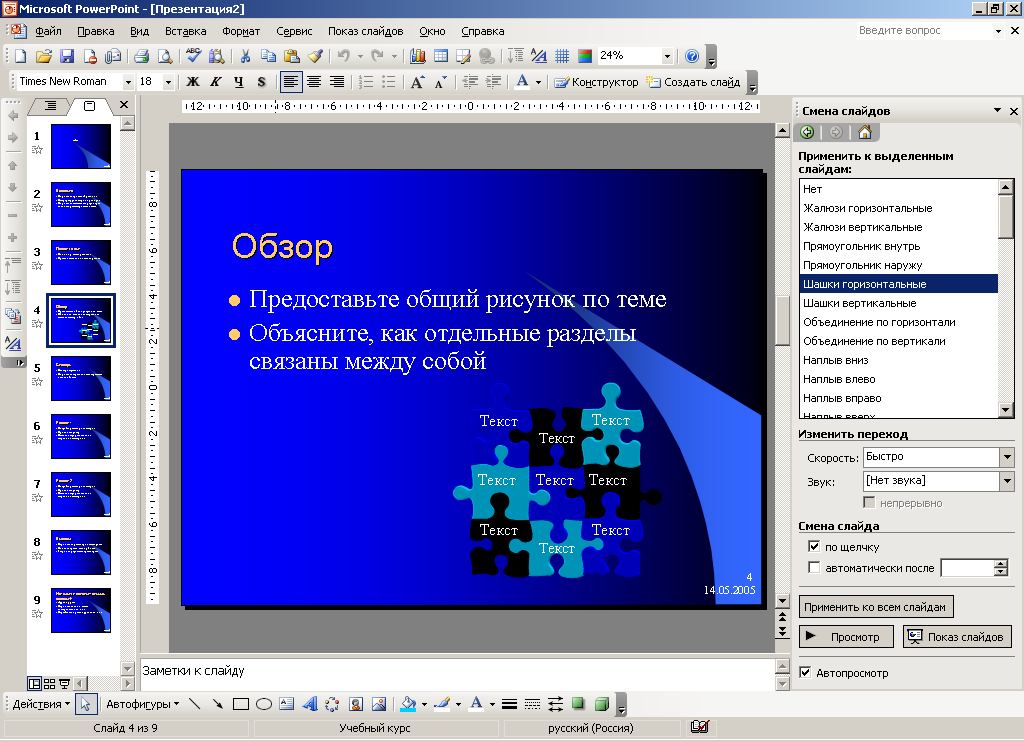Select the Line drawing tool
The width and height of the screenshot is (1024, 742).
pyautogui.click(x=195, y=703)
